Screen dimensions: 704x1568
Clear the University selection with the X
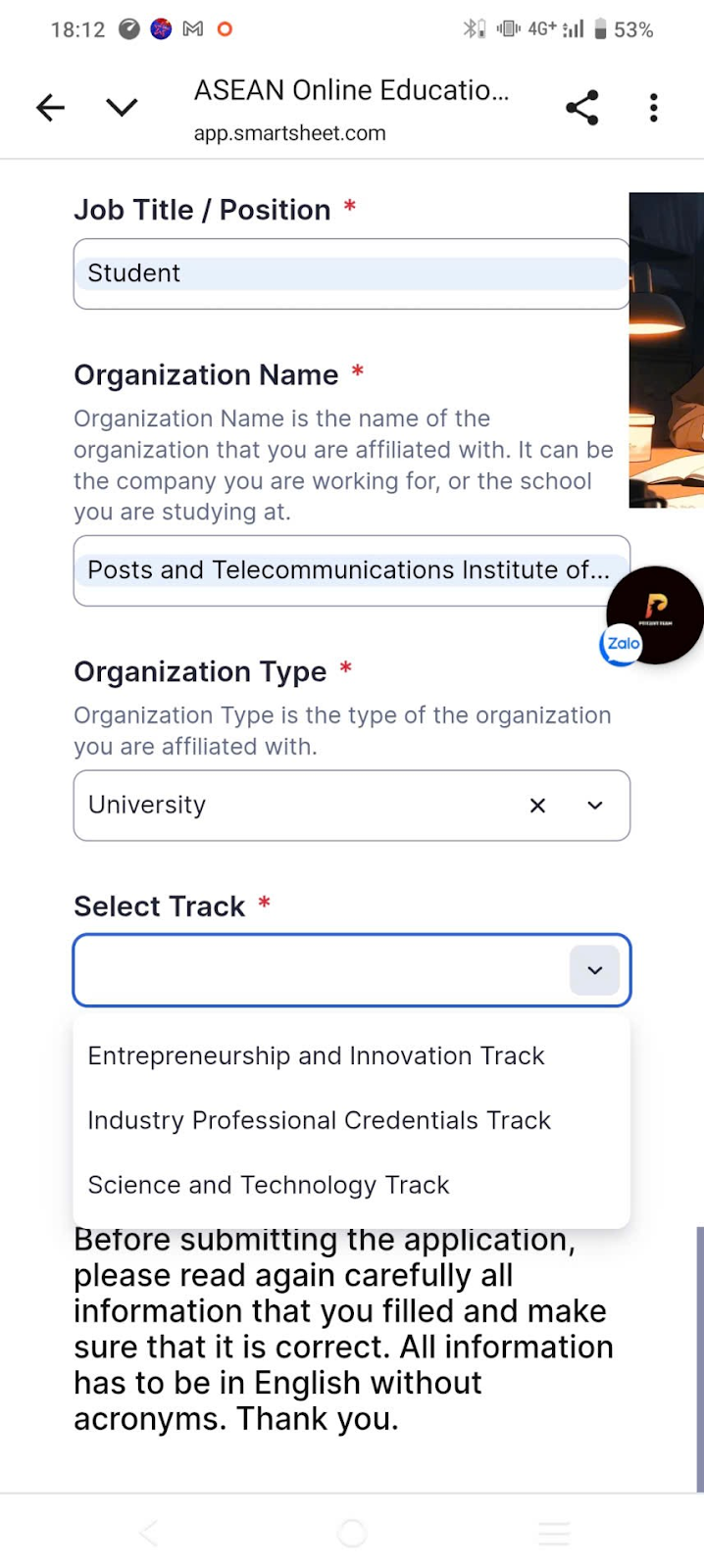[x=537, y=806]
